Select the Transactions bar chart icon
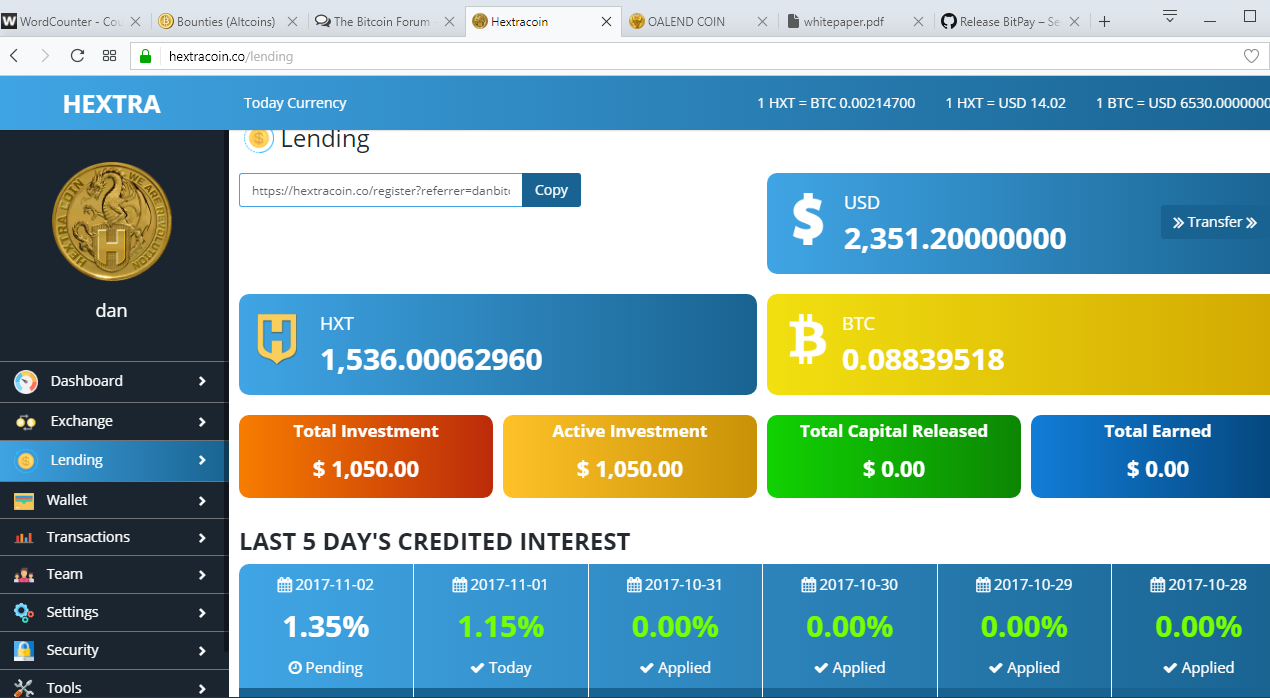Image resolution: width=1270 pixels, height=698 pixels. click(25, 538)
